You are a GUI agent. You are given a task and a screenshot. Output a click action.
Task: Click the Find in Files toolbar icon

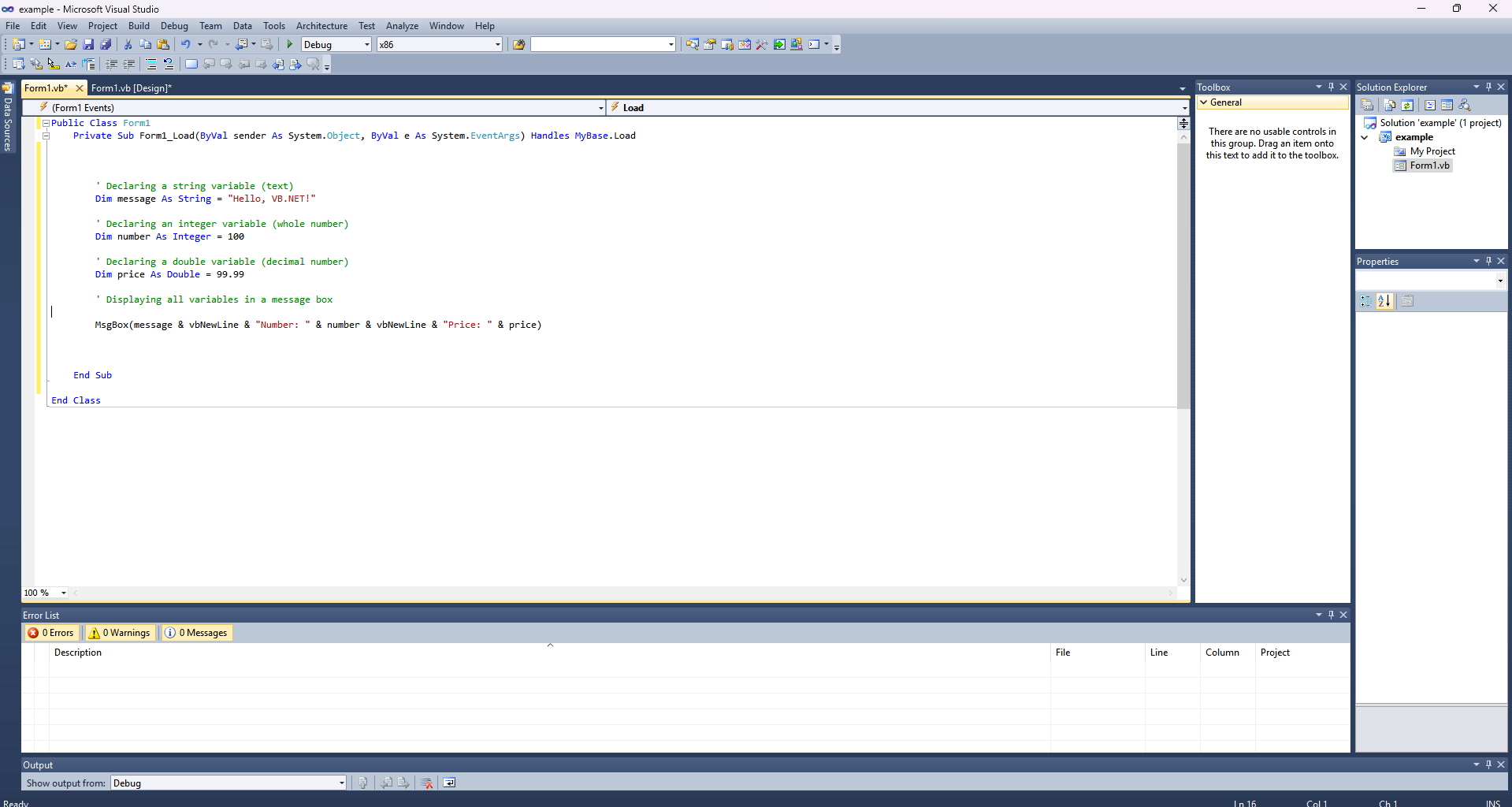[693, 45]
